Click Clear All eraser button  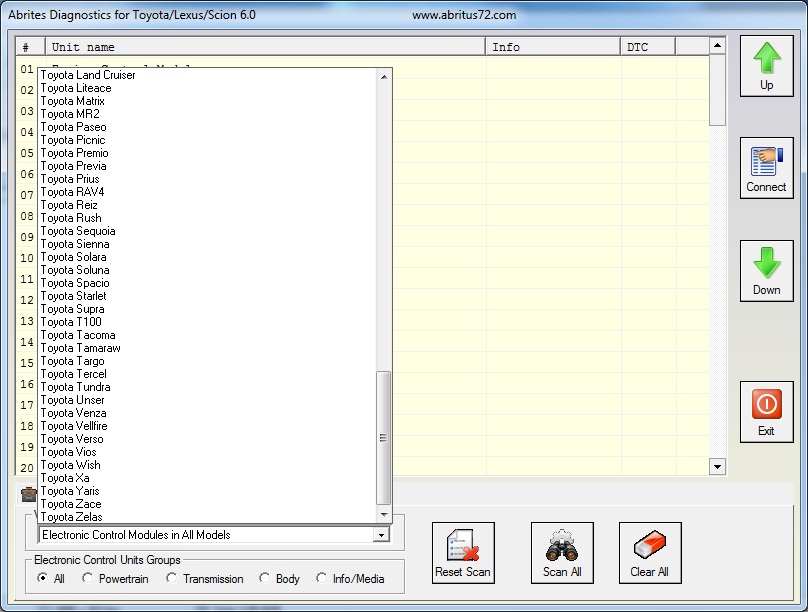pos(650,553)
